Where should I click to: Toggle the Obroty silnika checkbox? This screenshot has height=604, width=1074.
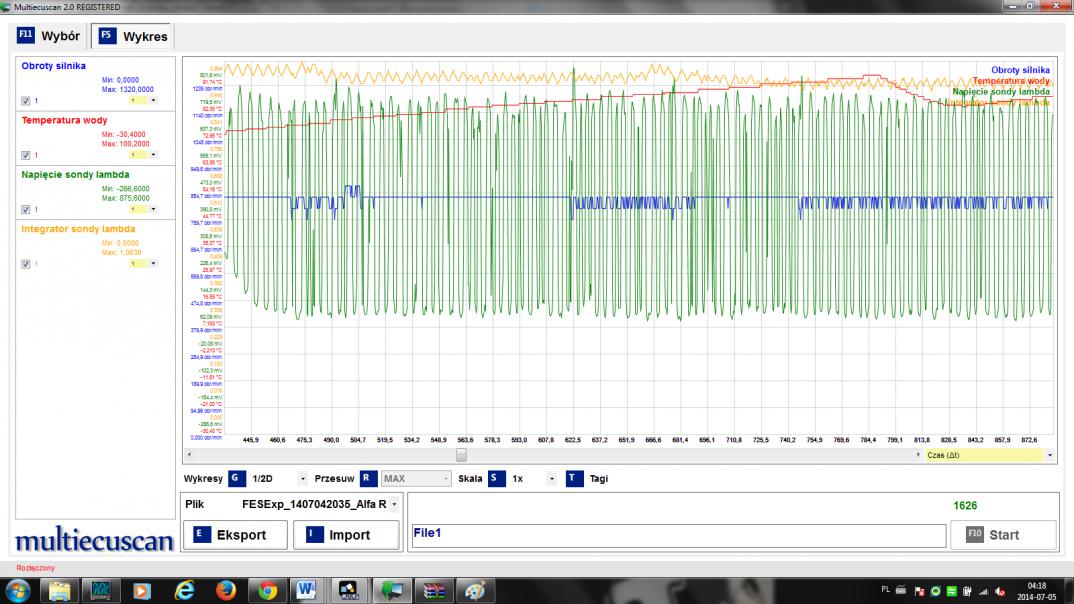coord(26,101)
